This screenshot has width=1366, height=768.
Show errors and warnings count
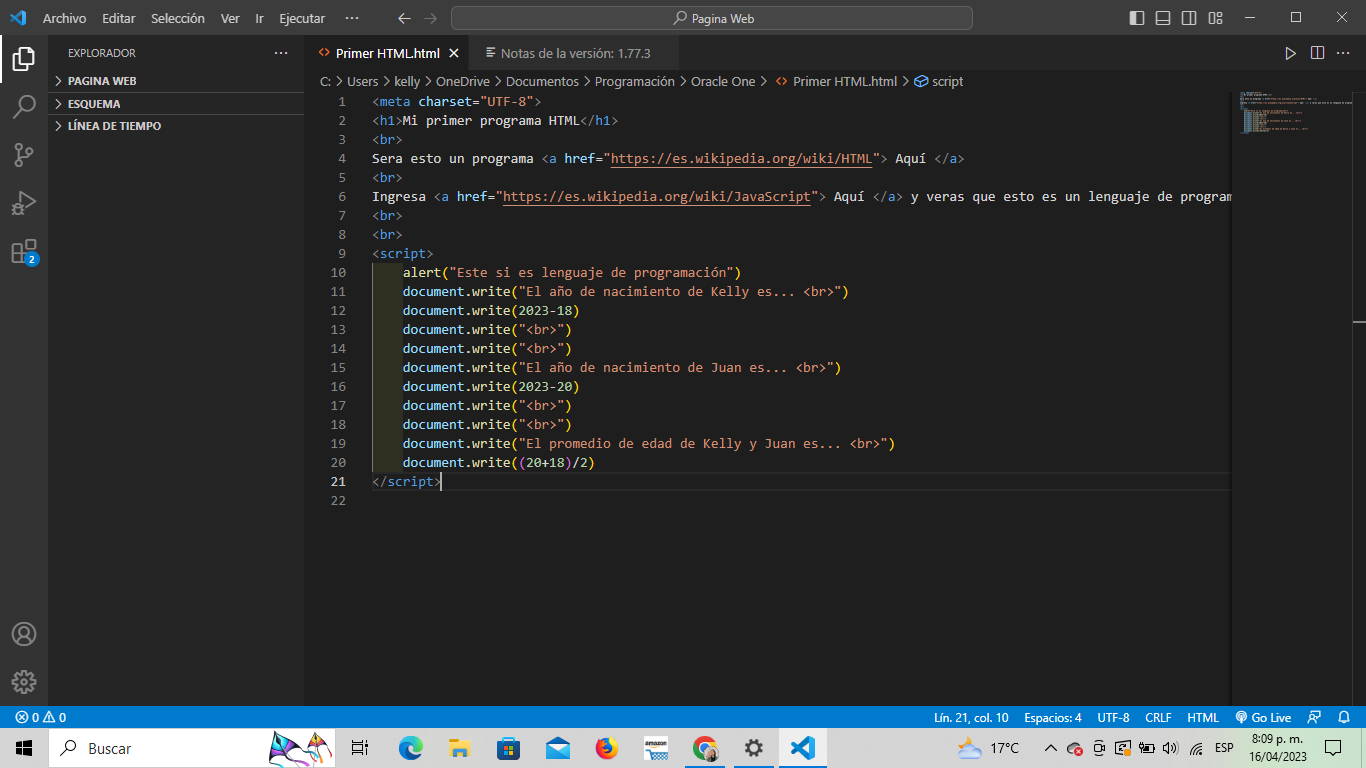coord(41,717)
